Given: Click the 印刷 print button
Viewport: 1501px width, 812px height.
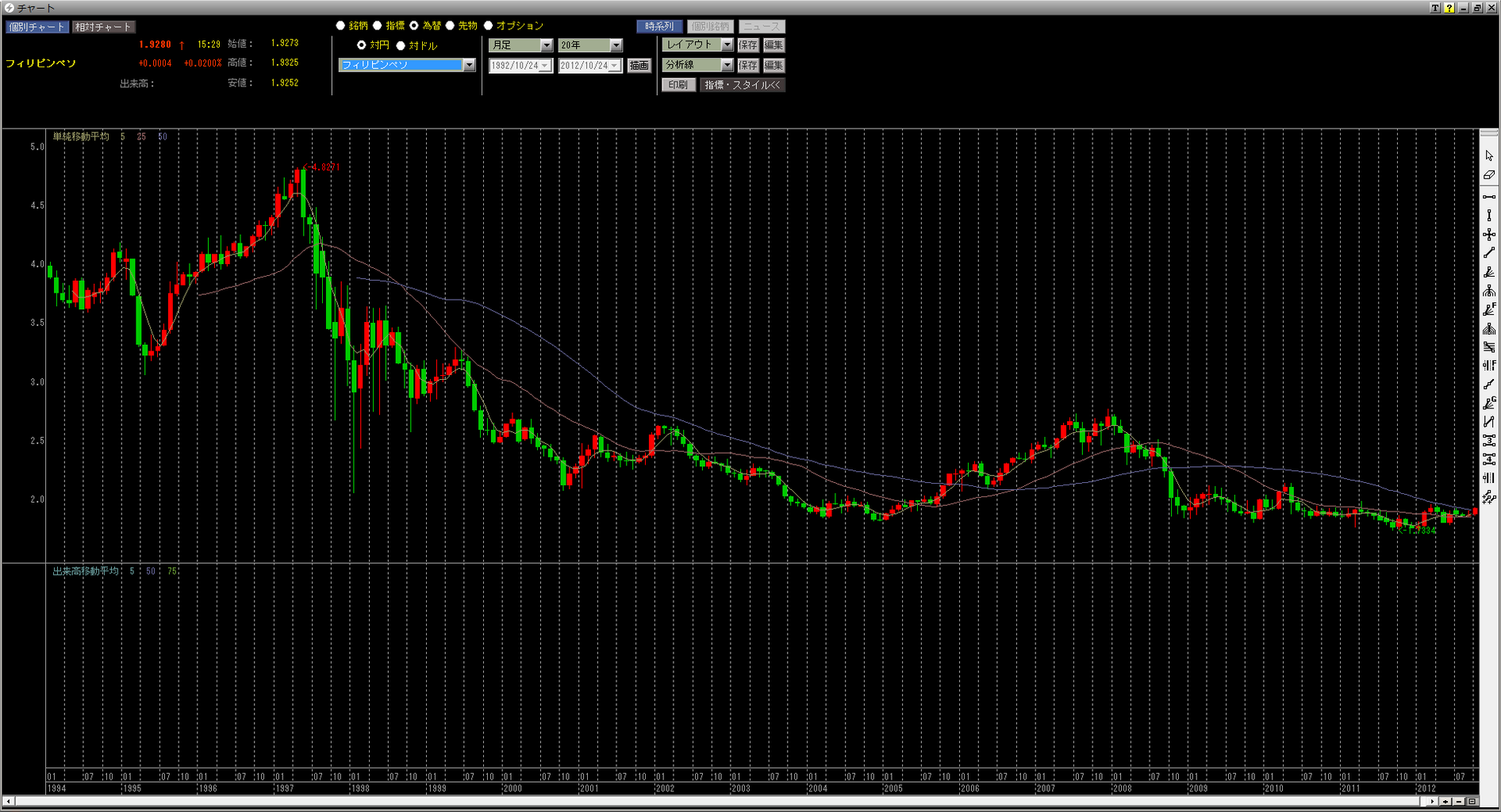Looking at the screenshot, I should click(x=678, y=85).
